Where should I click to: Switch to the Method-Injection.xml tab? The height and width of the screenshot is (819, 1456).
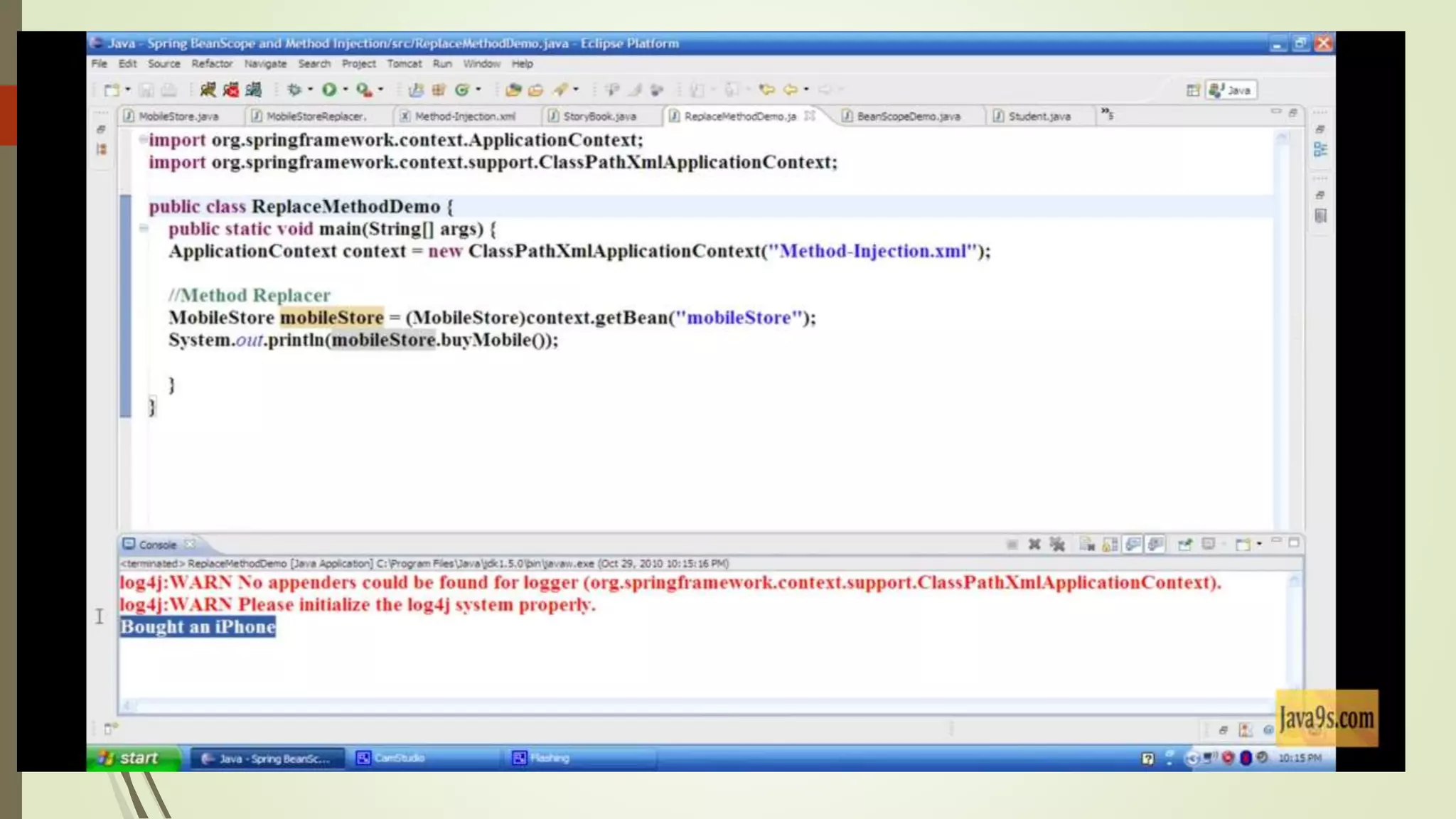[464, 116]
